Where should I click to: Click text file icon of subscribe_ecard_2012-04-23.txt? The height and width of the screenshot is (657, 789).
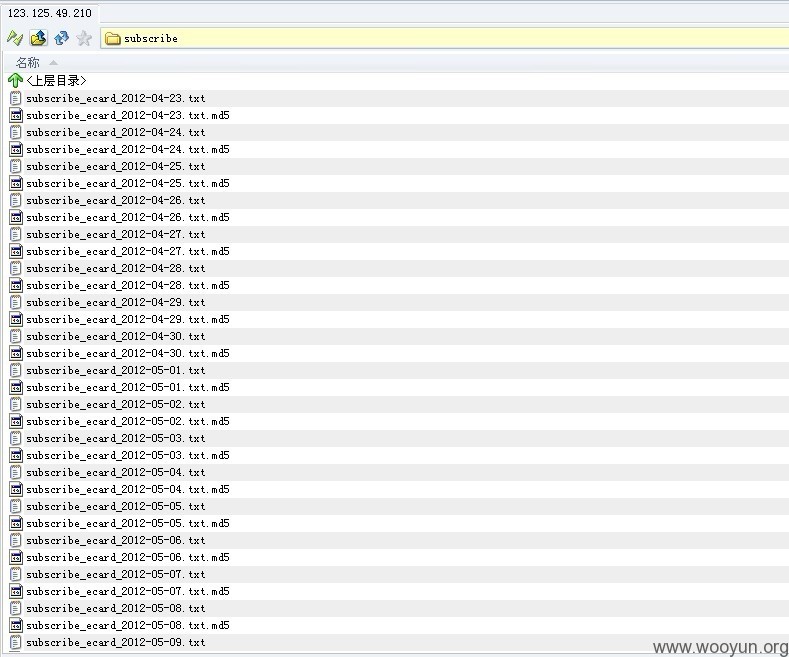point(16,99)
